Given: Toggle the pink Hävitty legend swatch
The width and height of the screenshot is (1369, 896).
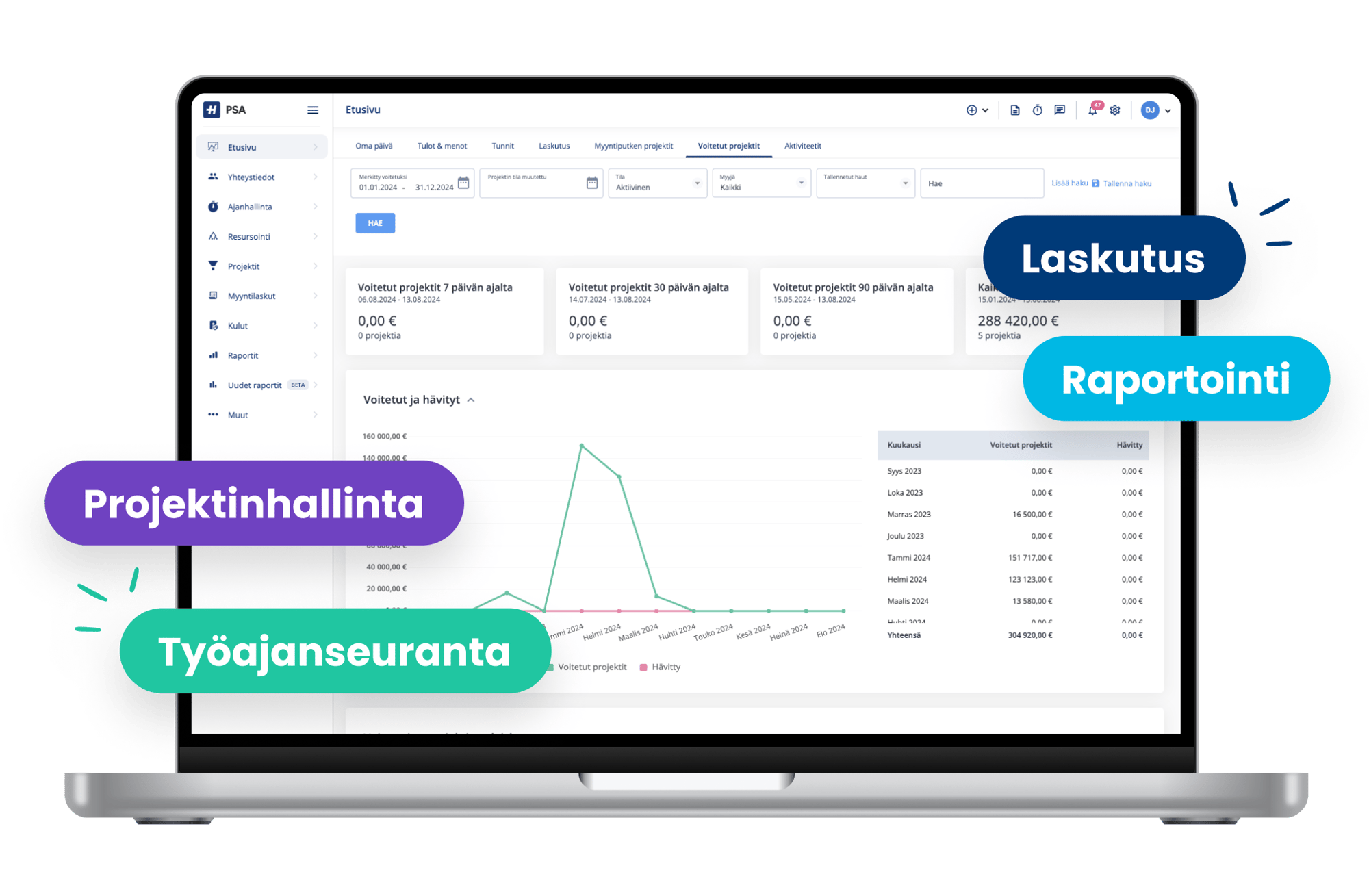Looking at the screenshot, I should (643, 667).
